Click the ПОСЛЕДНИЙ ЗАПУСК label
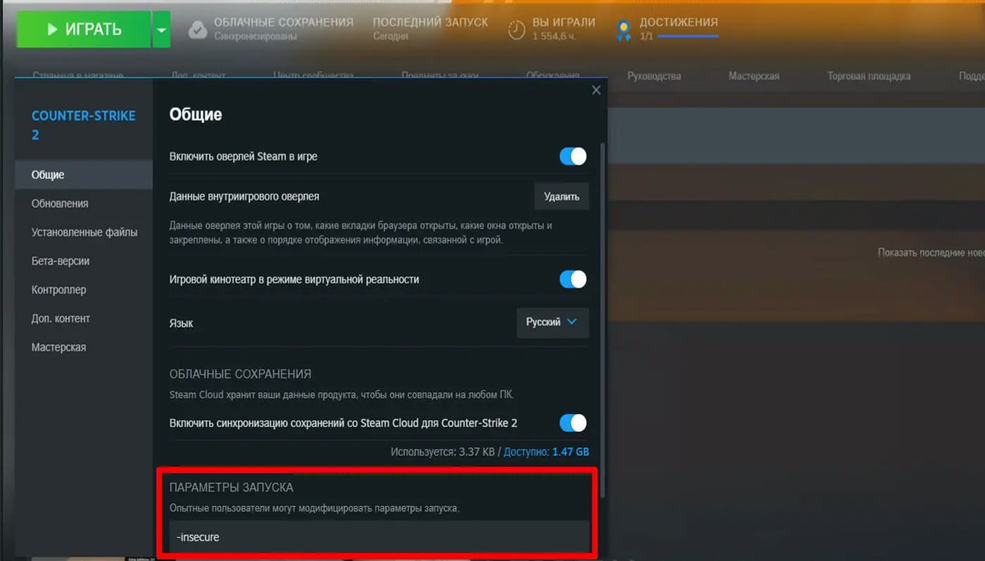 click(430, 23)
